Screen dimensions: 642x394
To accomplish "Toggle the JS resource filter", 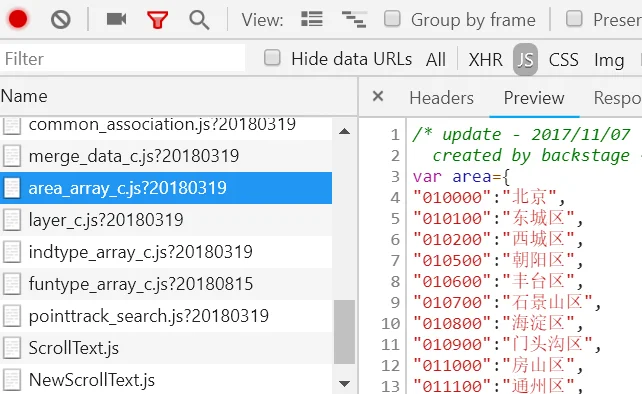I will tap(525, 60).
